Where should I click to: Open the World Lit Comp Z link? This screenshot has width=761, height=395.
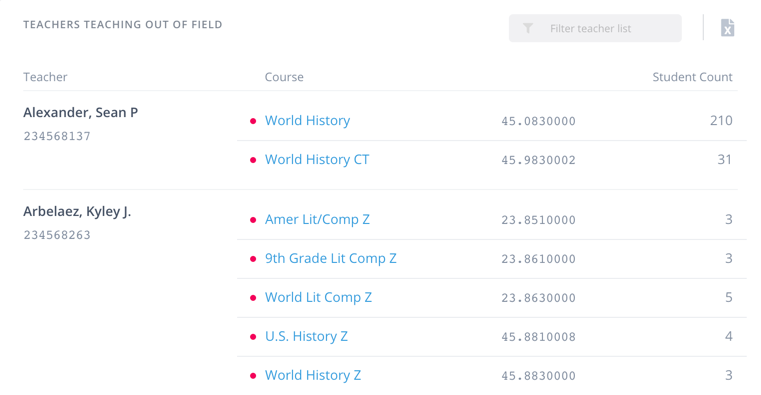[x=318, y=297]
